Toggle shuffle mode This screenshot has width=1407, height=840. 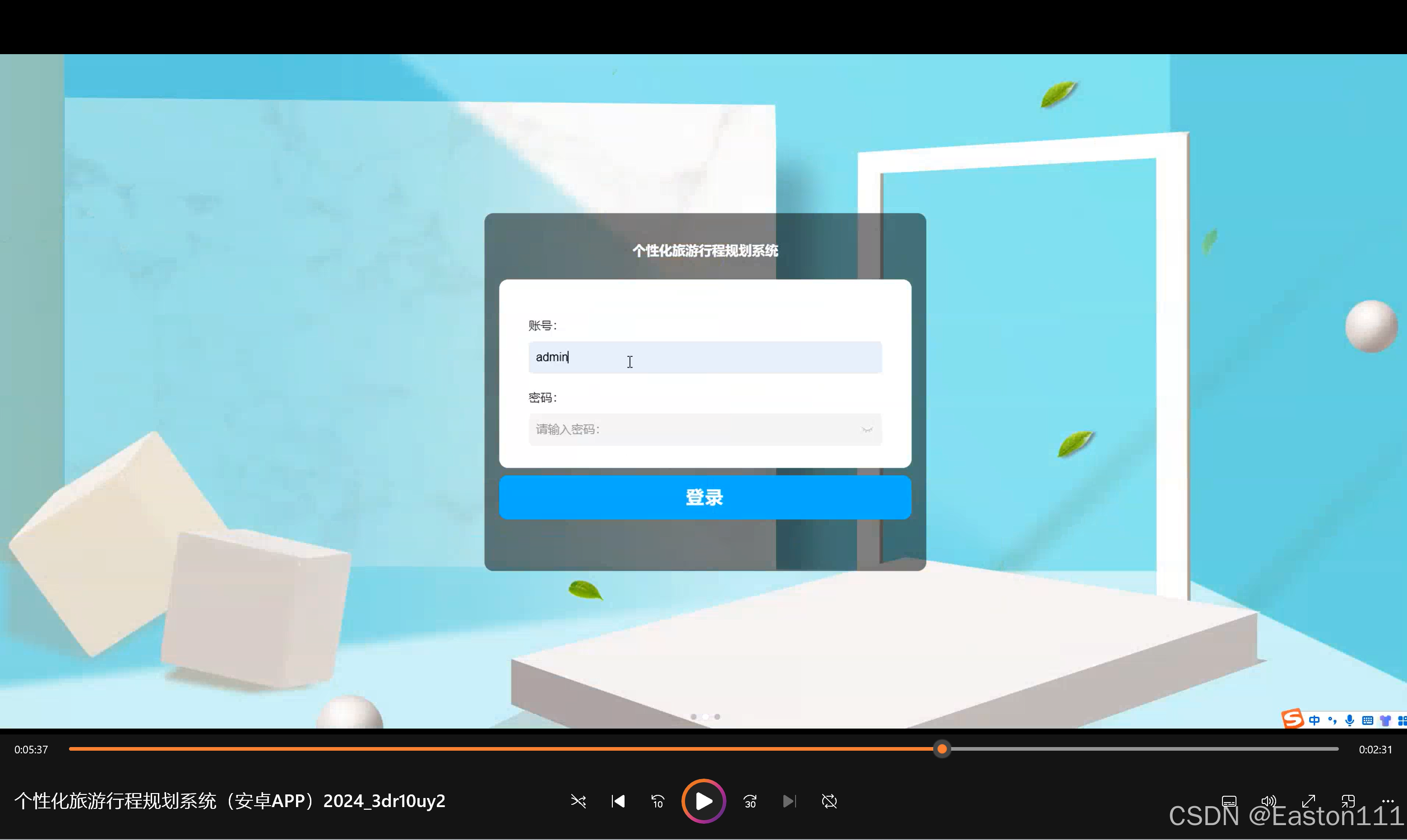578,801
